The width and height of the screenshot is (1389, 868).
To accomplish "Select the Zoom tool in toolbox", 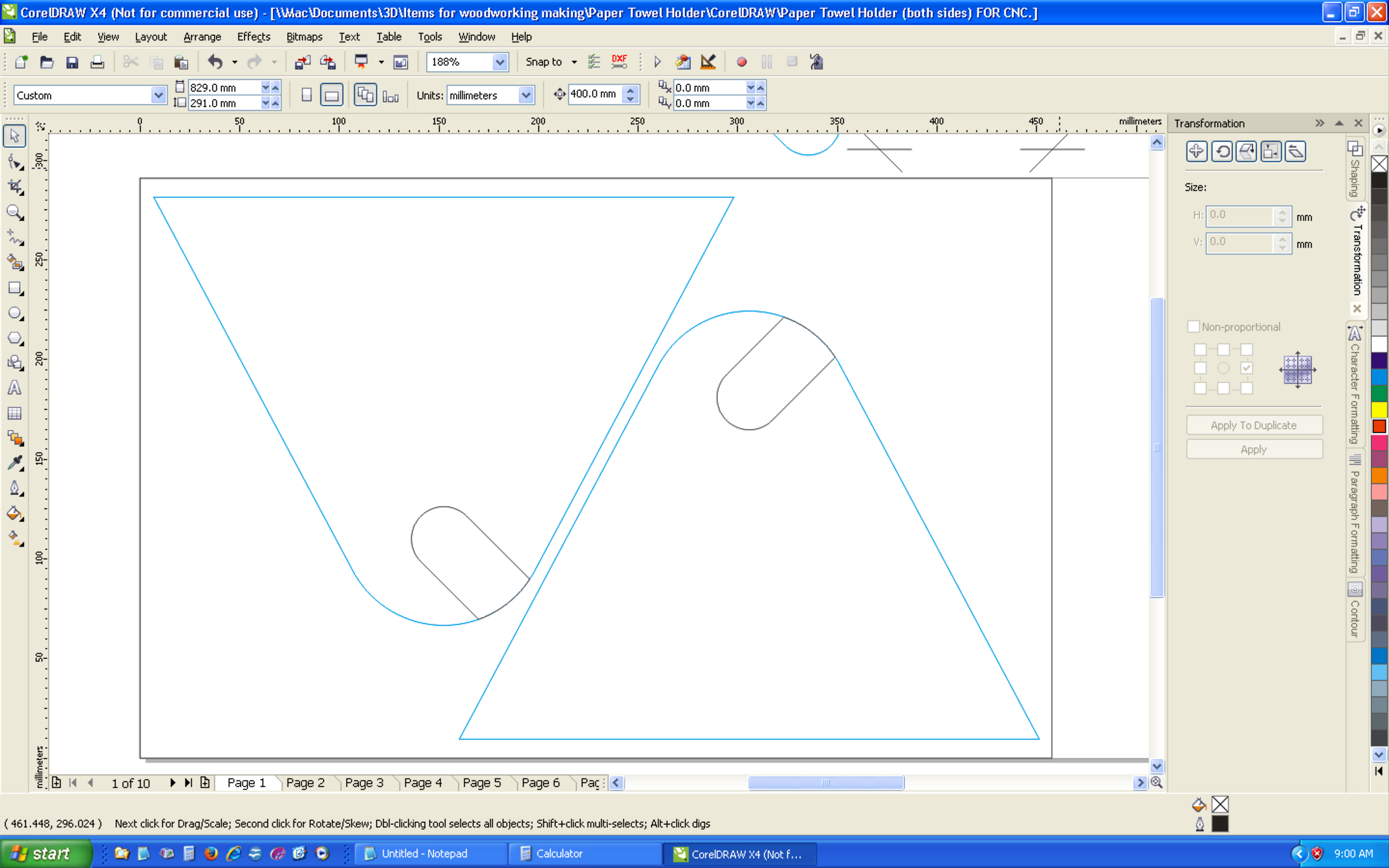I will 14,212.
